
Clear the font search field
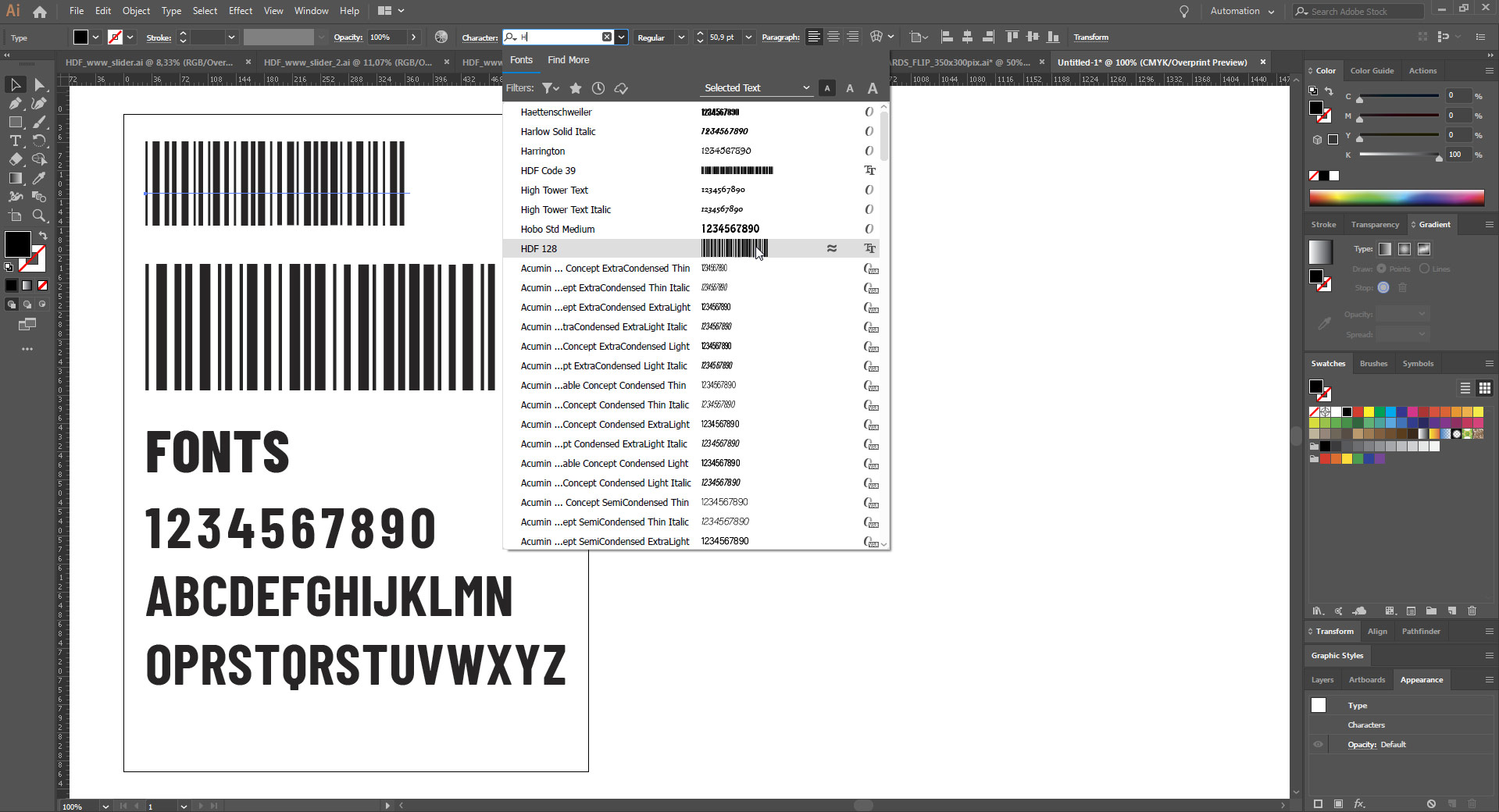pos(607,37)
